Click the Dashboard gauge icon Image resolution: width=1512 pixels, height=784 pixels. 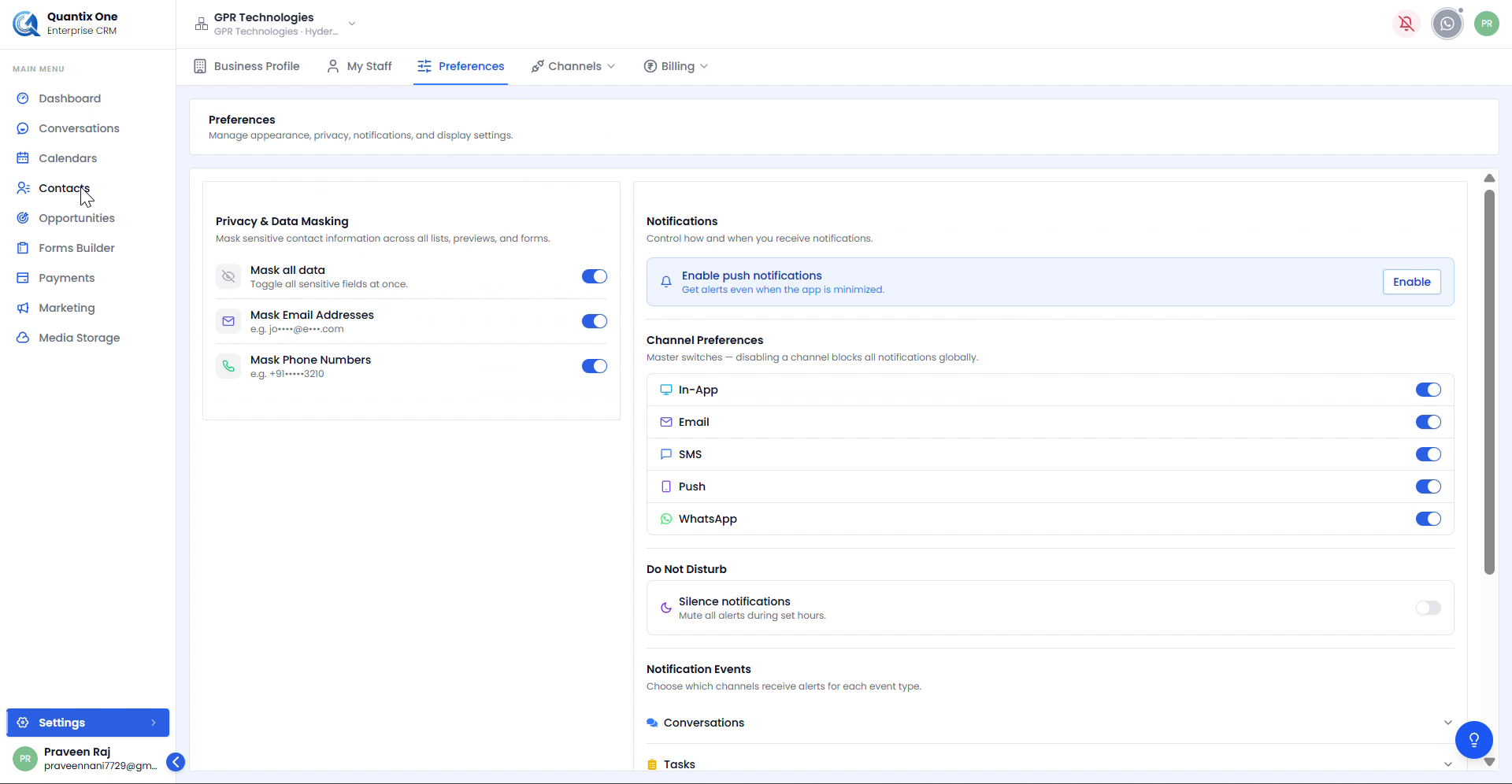(x=23, y=98)
